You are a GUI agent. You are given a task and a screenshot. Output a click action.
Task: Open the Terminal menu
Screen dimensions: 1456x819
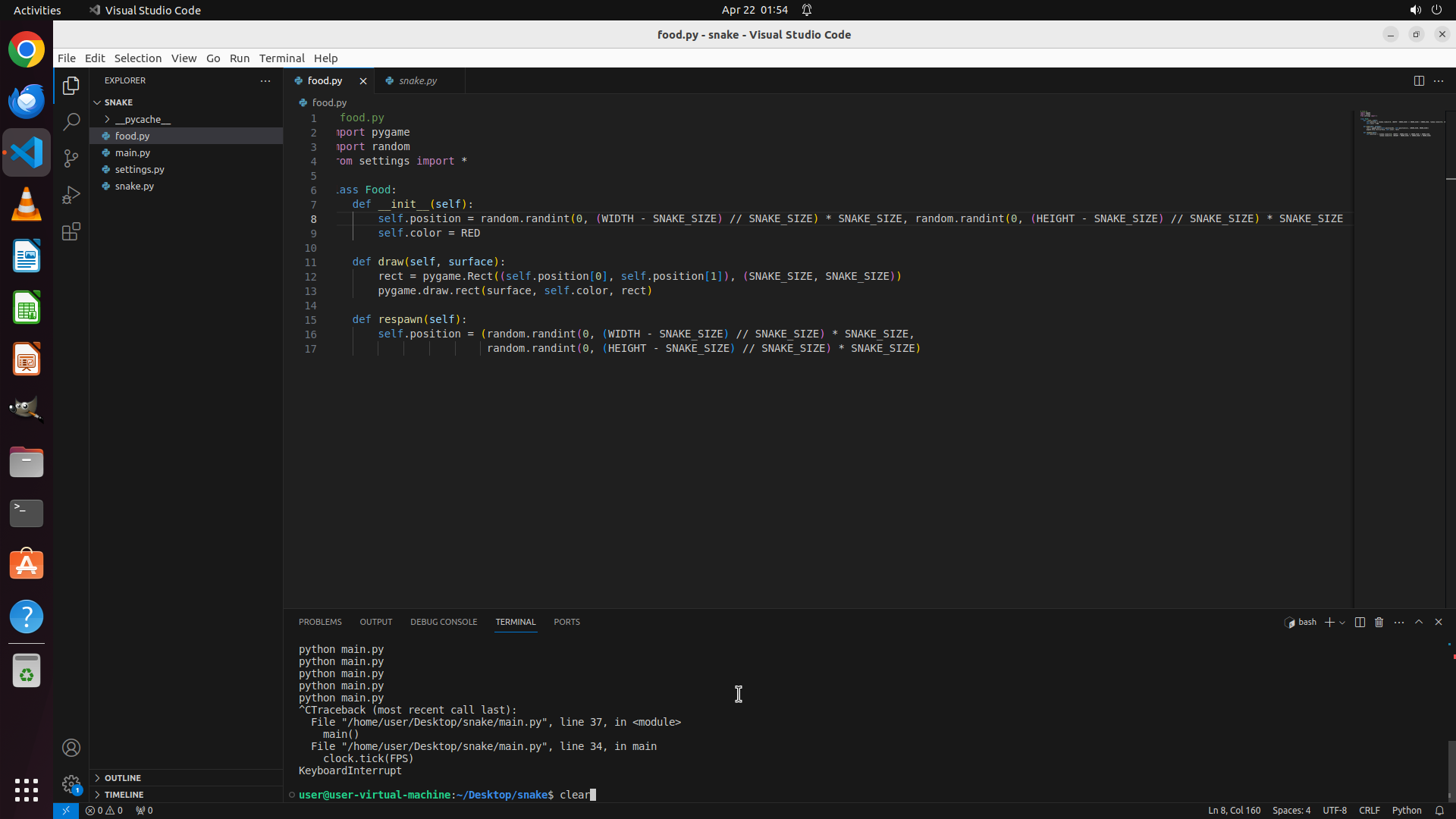(281, 58)
